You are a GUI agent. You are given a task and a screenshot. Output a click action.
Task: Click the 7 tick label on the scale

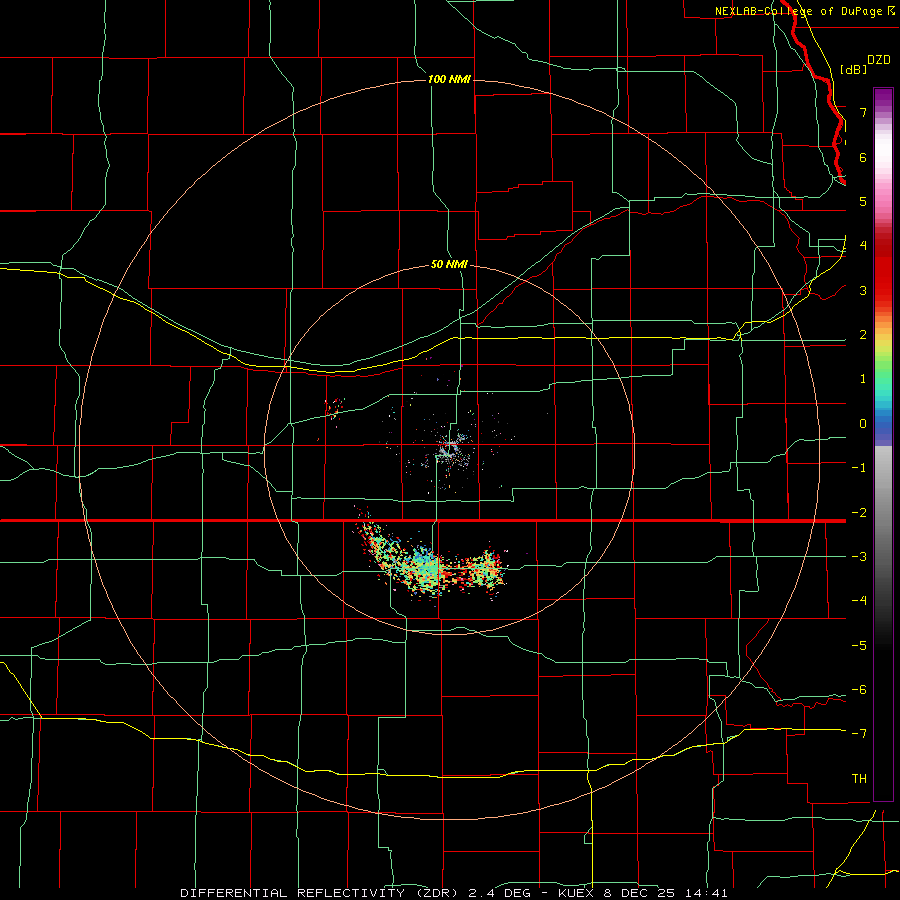click(x=863, y=112)
